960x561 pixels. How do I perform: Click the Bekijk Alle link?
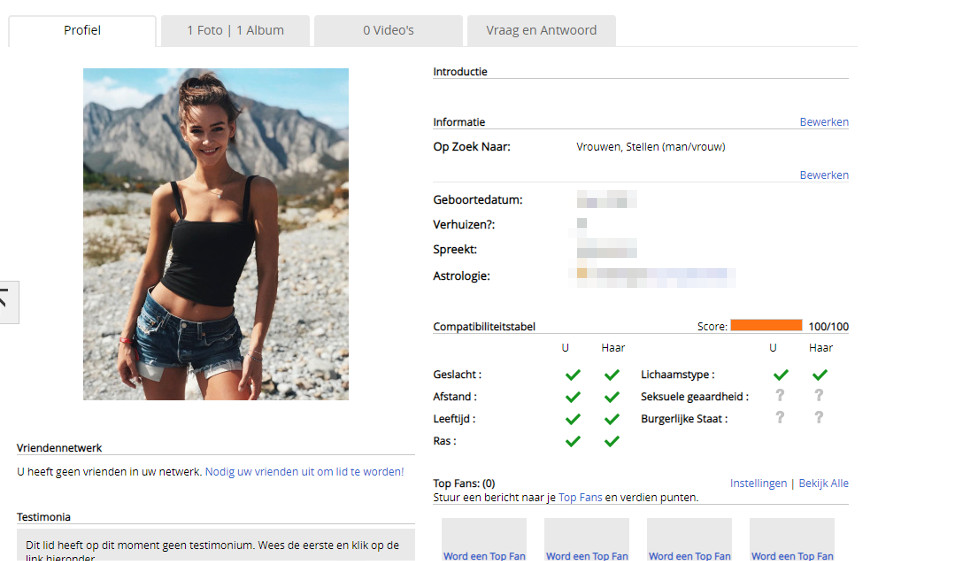823,483
